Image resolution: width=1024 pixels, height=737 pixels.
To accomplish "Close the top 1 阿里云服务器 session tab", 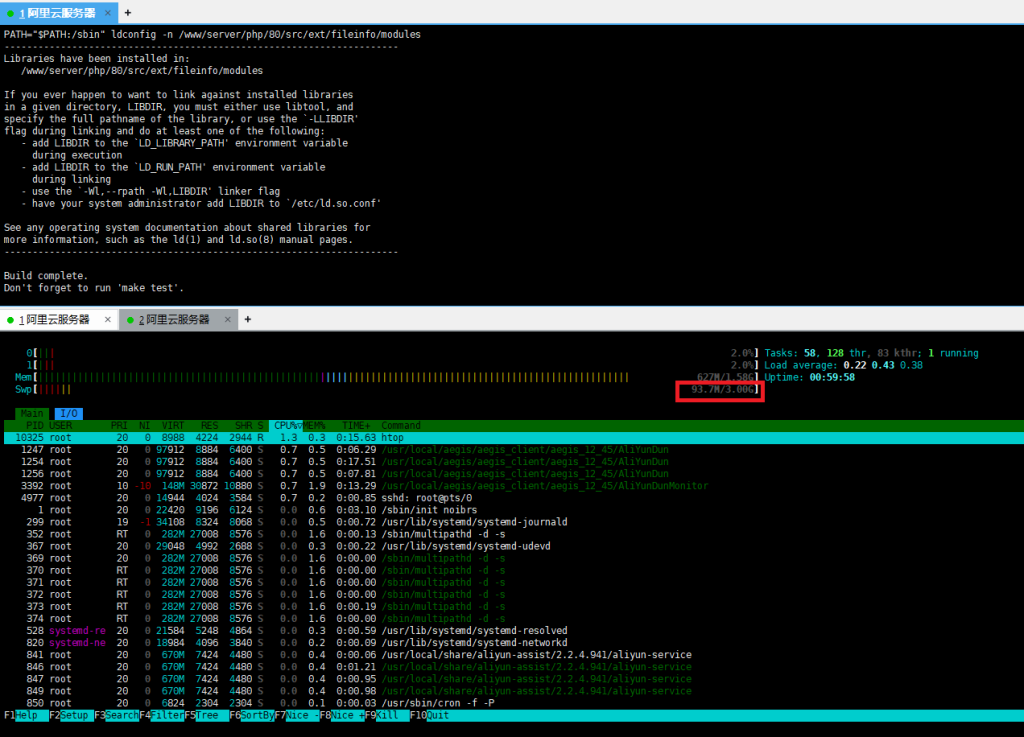I will tap(108, 12).
